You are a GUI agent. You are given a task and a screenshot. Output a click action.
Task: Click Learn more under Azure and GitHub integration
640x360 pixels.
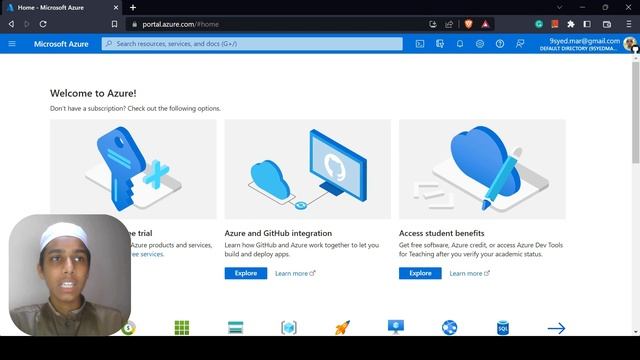pyautogui.click(x=295, y=273)
